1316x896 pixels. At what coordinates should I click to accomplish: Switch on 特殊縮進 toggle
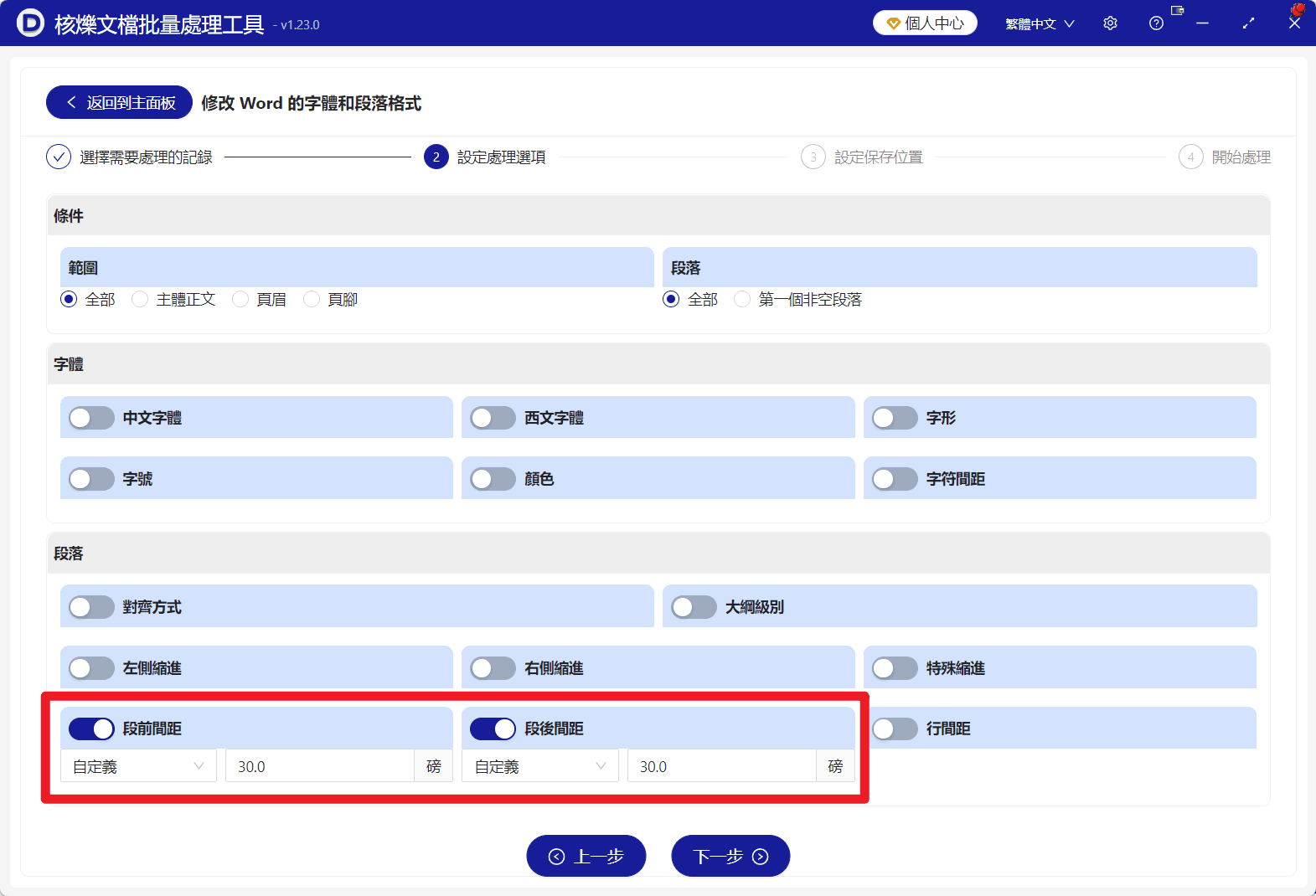[x=895, y=668]
